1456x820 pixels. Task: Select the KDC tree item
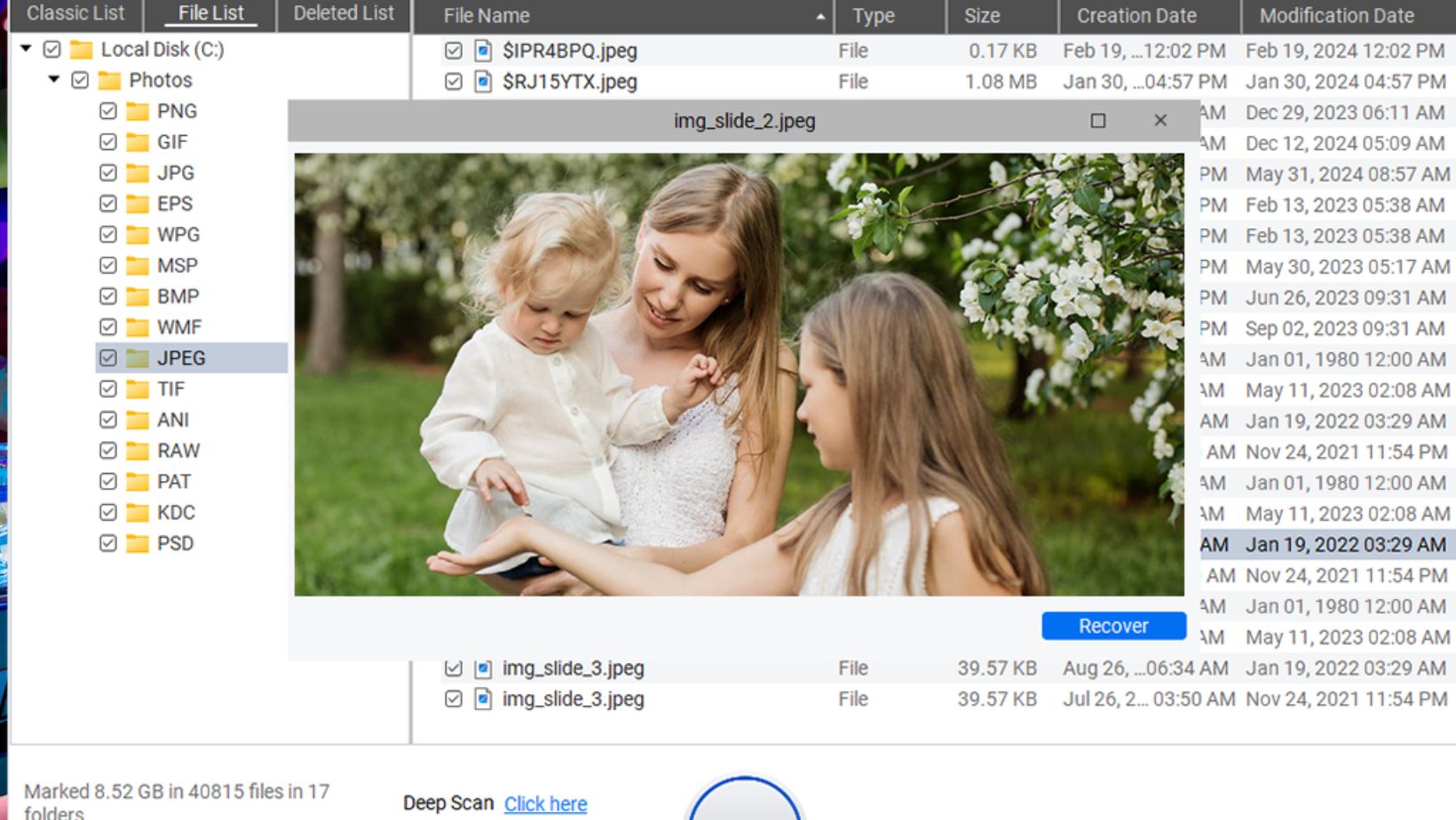tap(176, 512)
